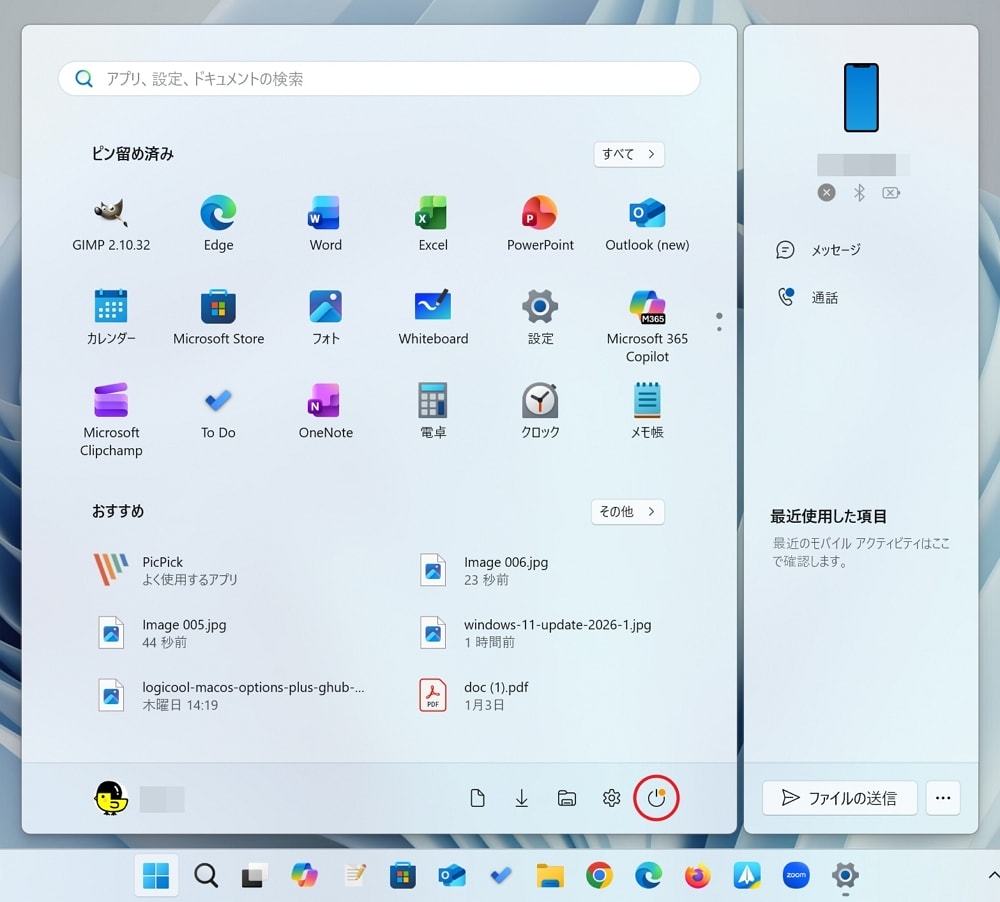1000x902 pixels.
Task: Open Google Chrome from the taskbar
Action: click(x=599, y=876)
